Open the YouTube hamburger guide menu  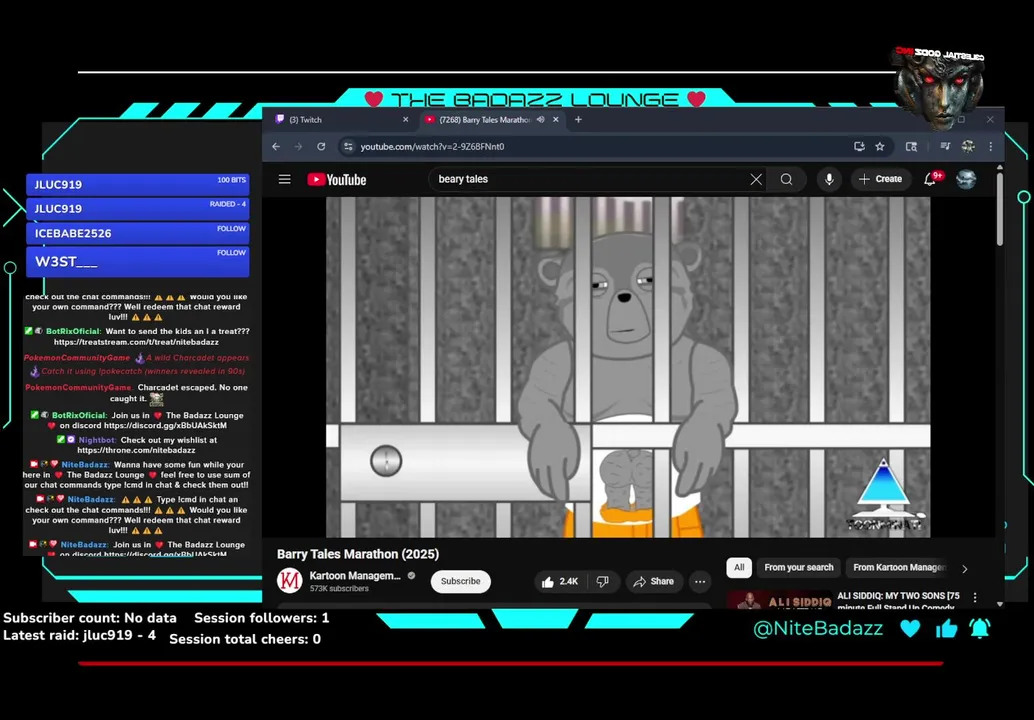pyautogui.click(x=284, y=179)
